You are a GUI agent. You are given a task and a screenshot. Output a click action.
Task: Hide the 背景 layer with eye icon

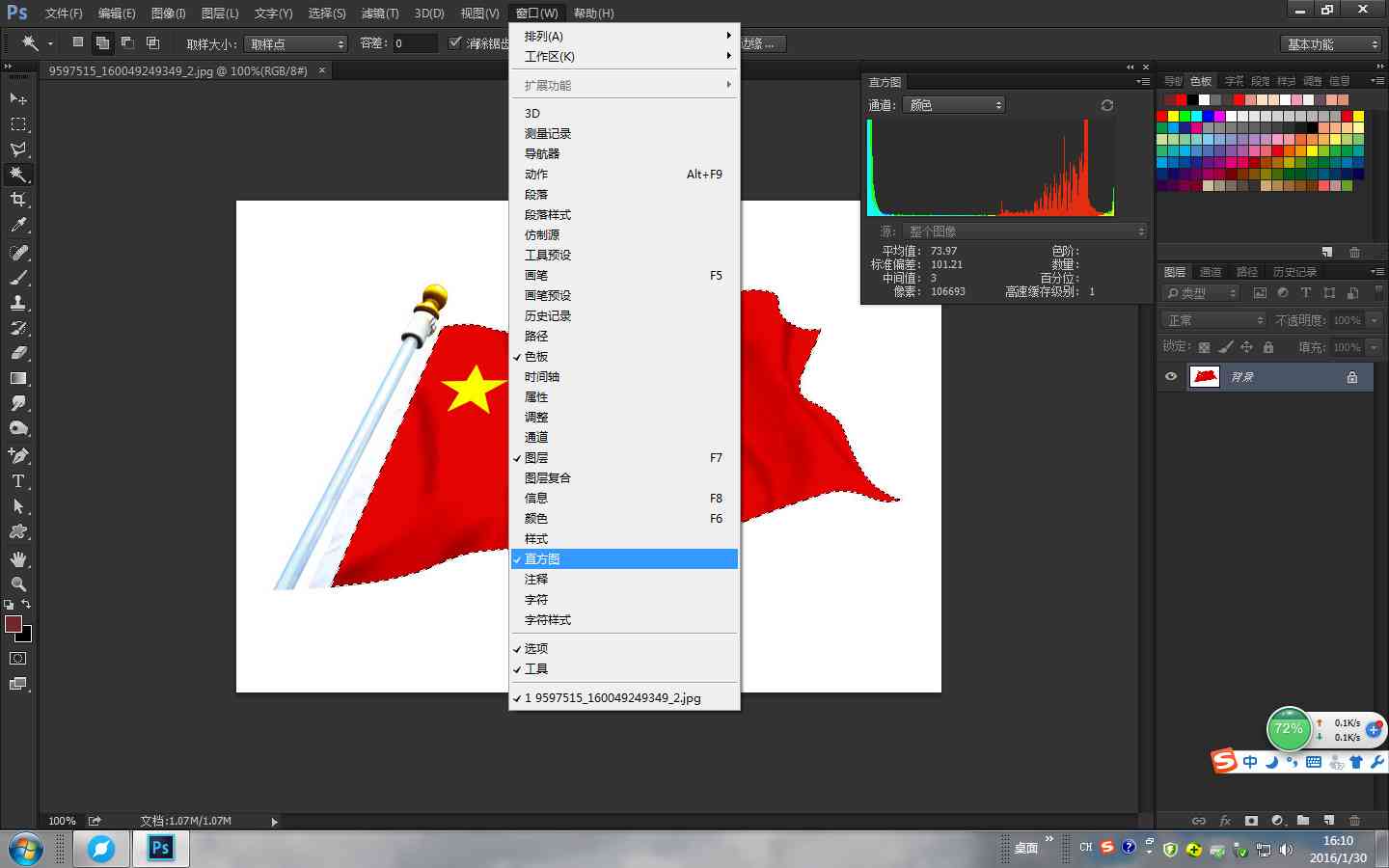[x=1171, y=377]
